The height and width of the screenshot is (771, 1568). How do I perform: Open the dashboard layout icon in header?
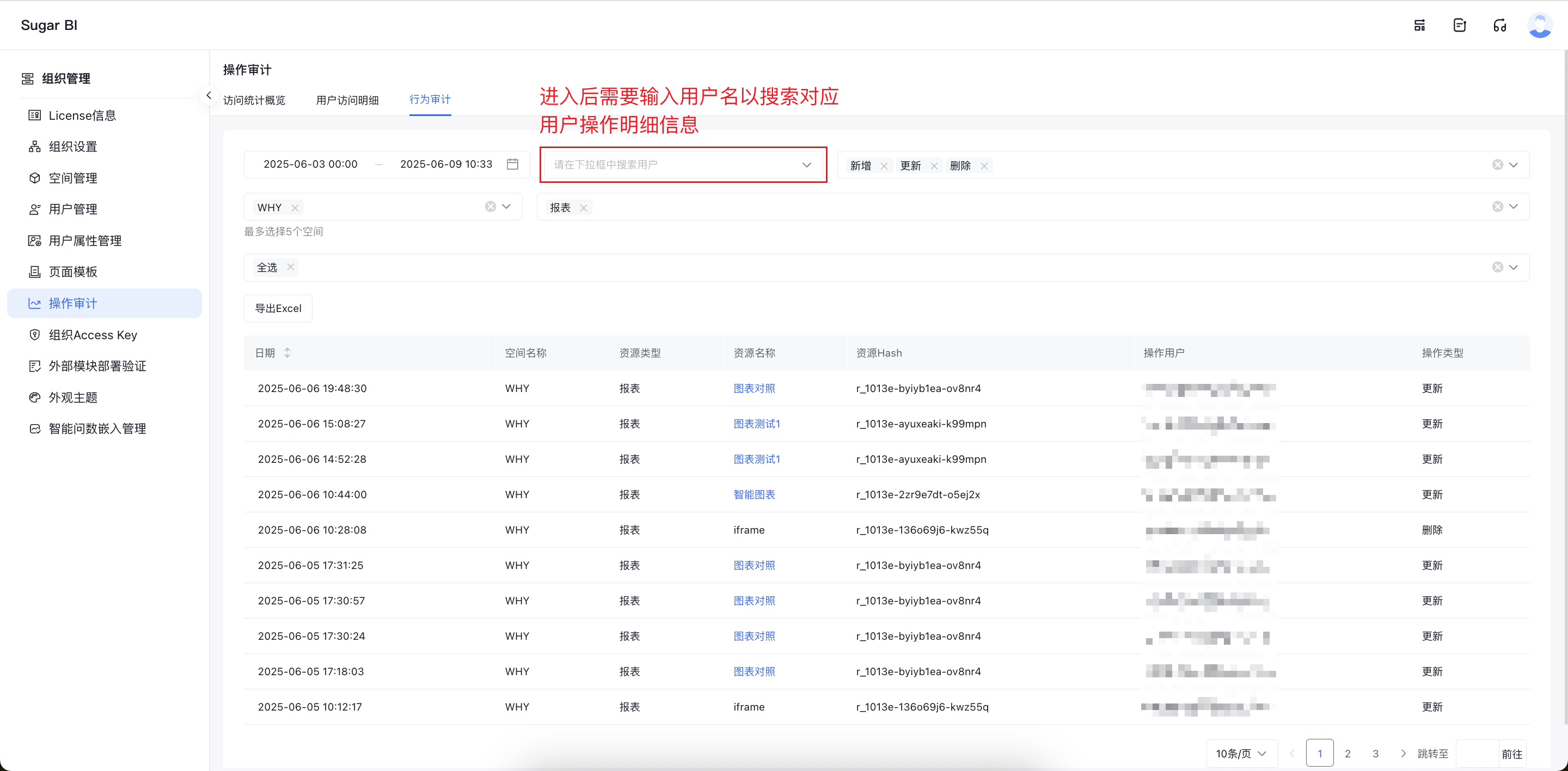coord(1419,25)
